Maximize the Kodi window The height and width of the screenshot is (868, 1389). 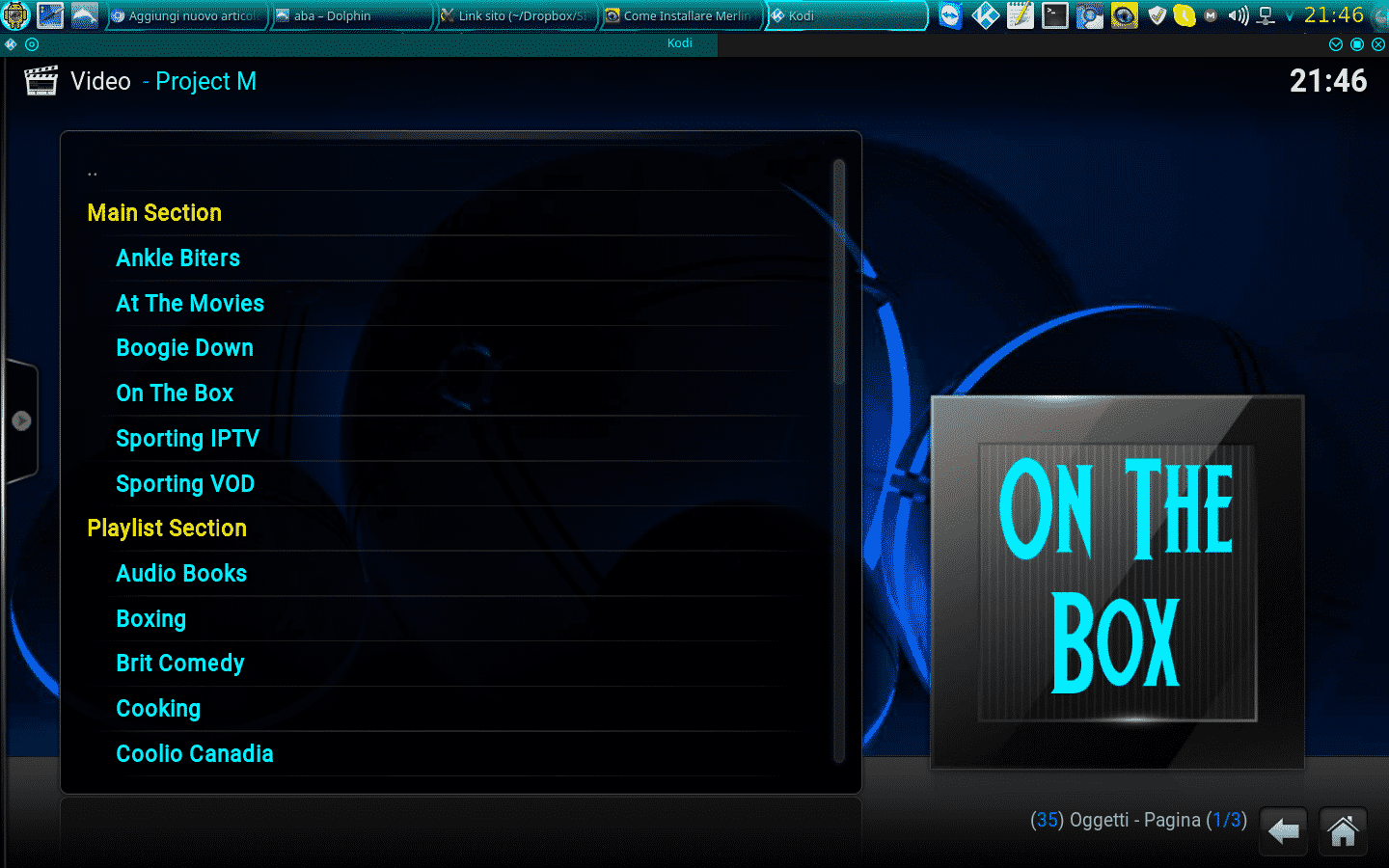(x=1357, y=44)
